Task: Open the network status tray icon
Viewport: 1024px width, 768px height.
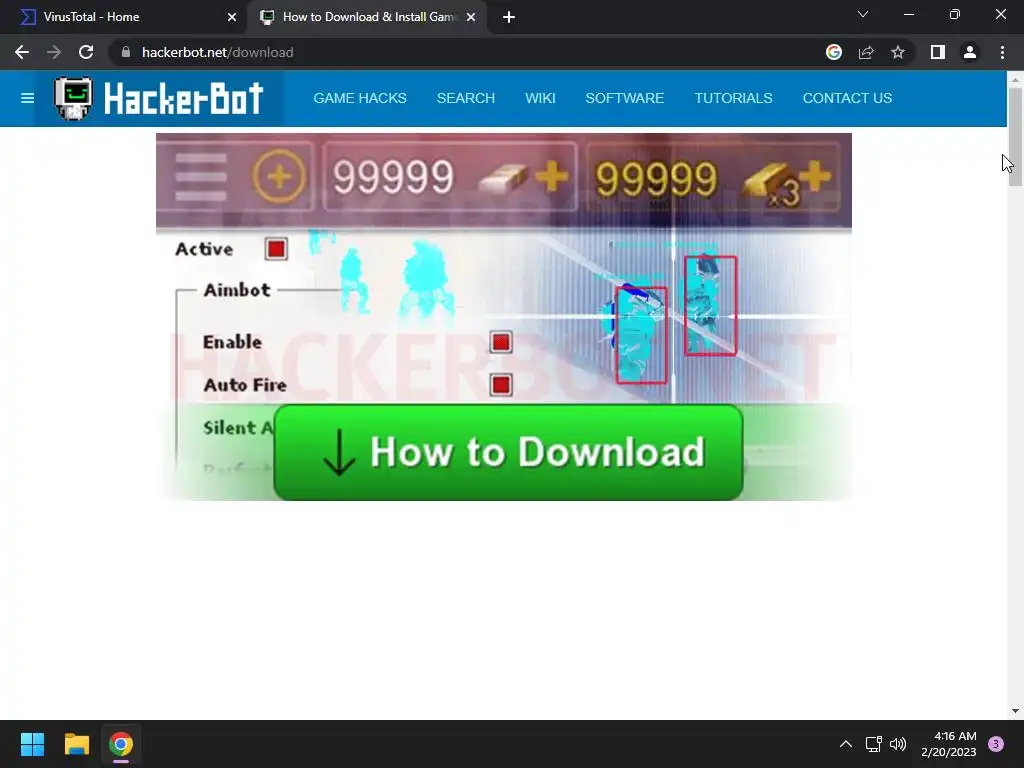Action: pyautogui.click(x=874, y=744)
